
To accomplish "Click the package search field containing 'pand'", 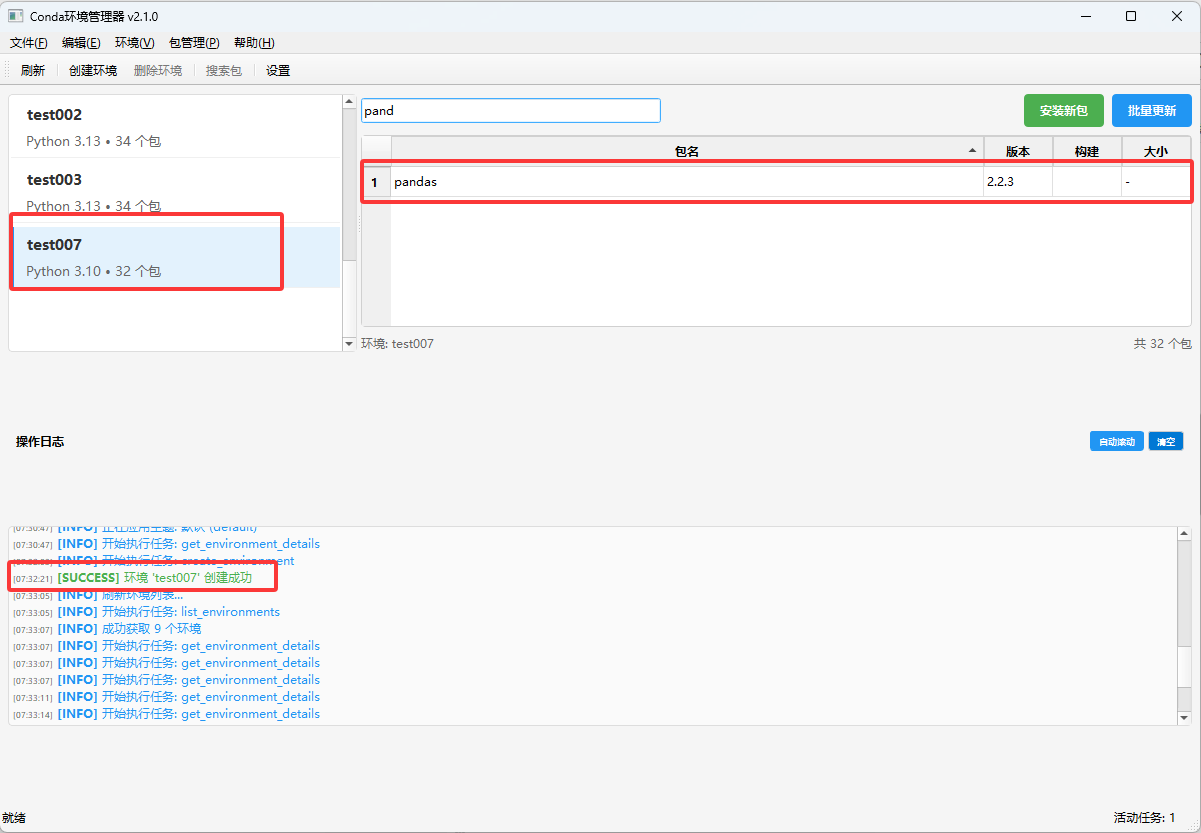I will tap(511, 111).
